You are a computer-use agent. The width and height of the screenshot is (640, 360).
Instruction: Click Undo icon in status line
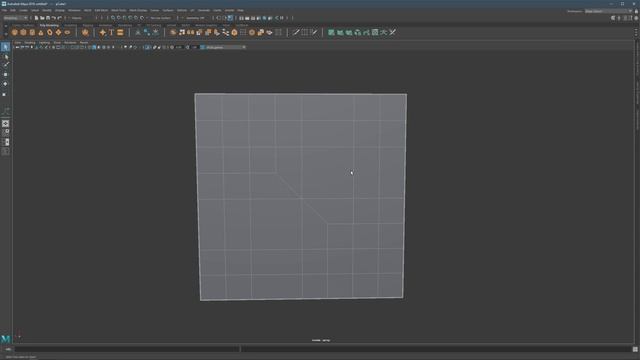click(53, 18)
